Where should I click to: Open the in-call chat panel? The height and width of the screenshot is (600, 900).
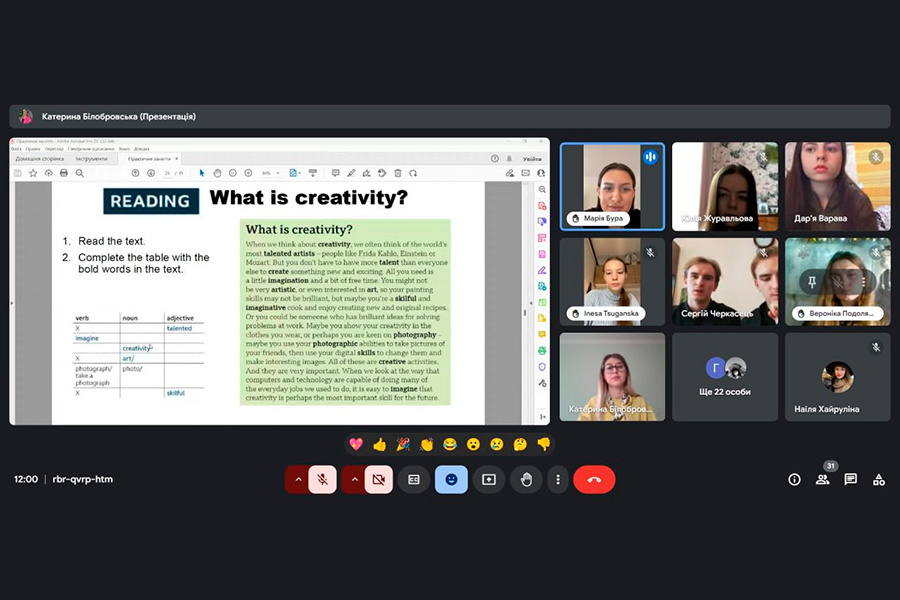click(x=851, y=479)
